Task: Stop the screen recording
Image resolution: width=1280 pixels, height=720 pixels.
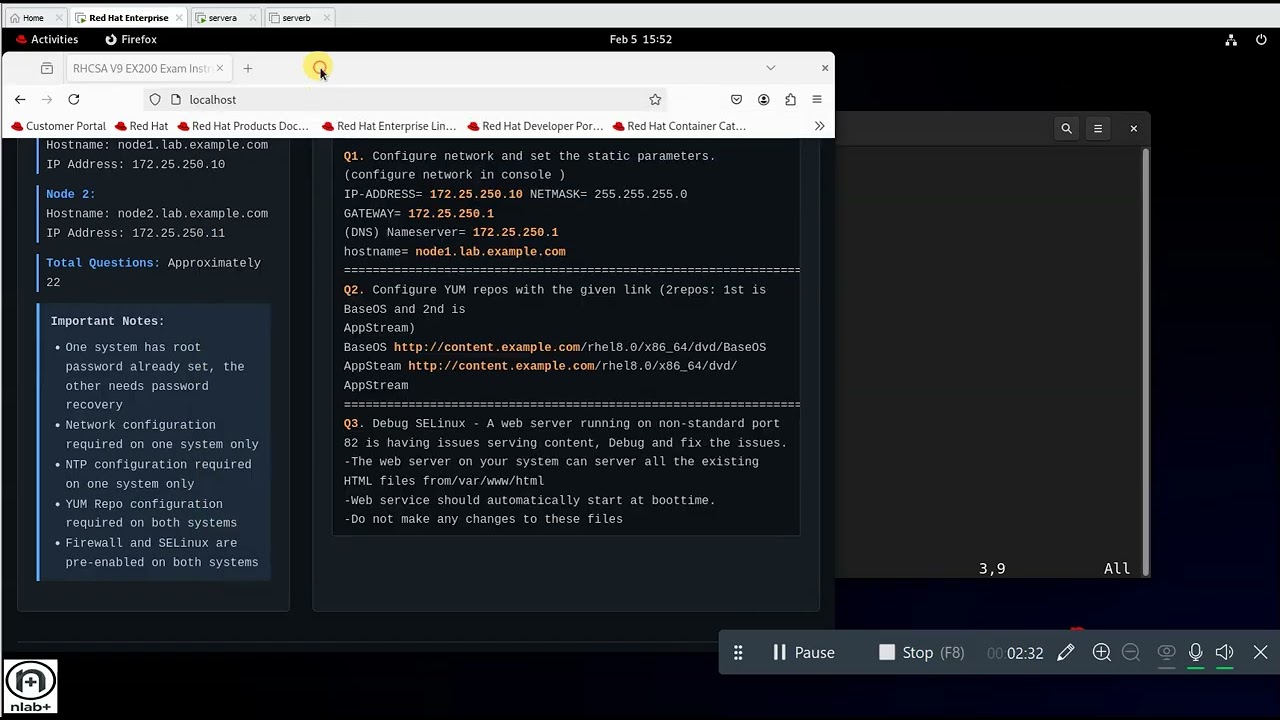Action: click(921, 652)
